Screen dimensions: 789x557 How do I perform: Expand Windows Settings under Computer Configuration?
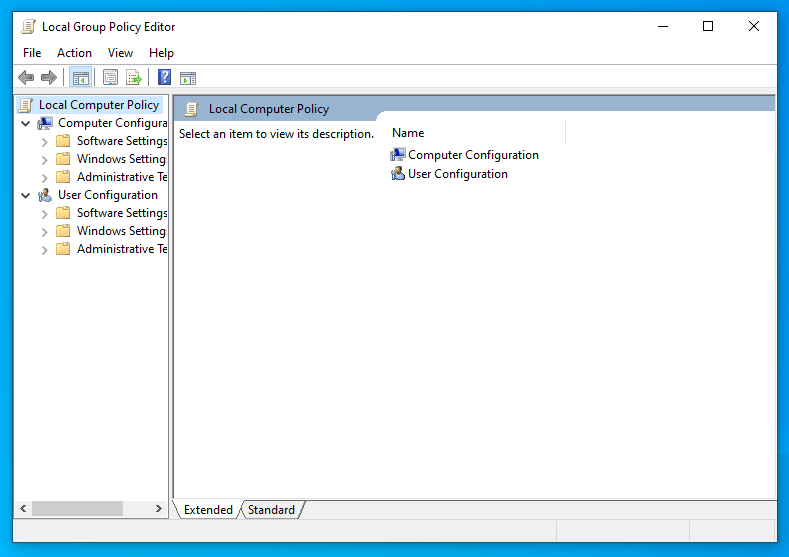(44, 161)
